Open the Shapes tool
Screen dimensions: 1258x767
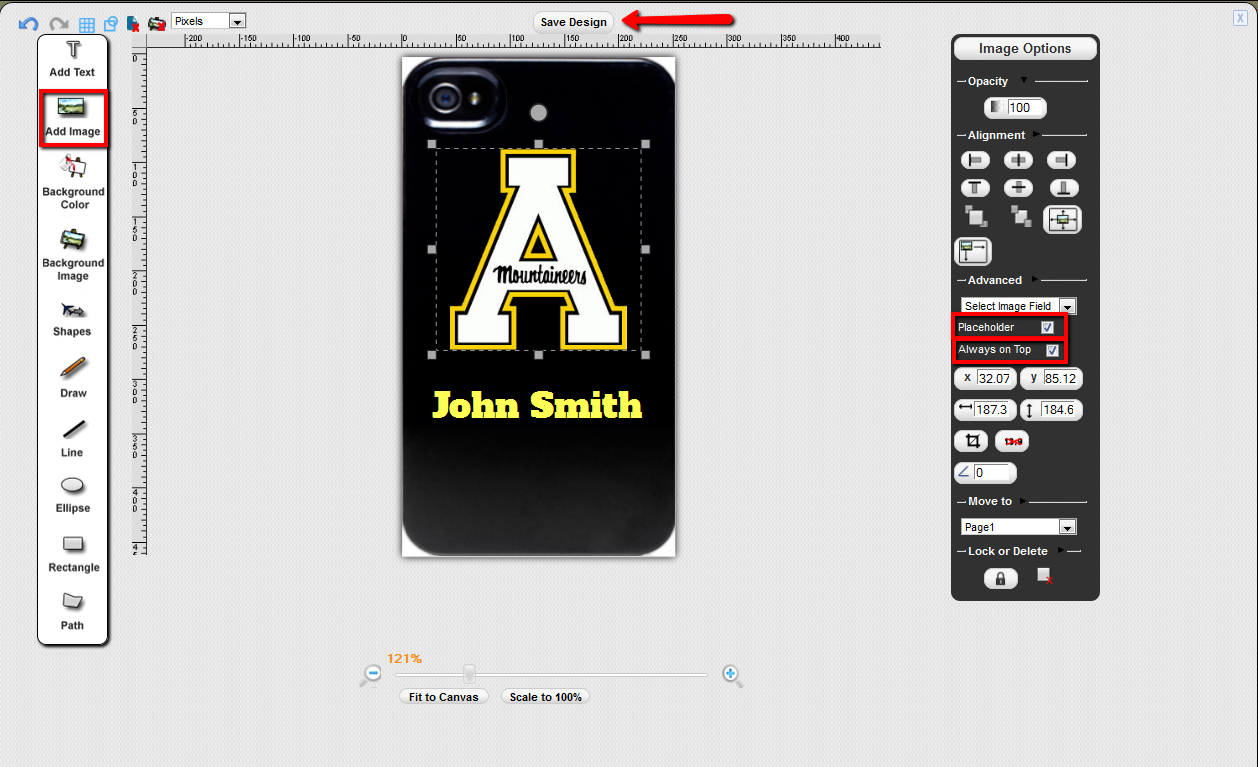[x=73, y=319]
